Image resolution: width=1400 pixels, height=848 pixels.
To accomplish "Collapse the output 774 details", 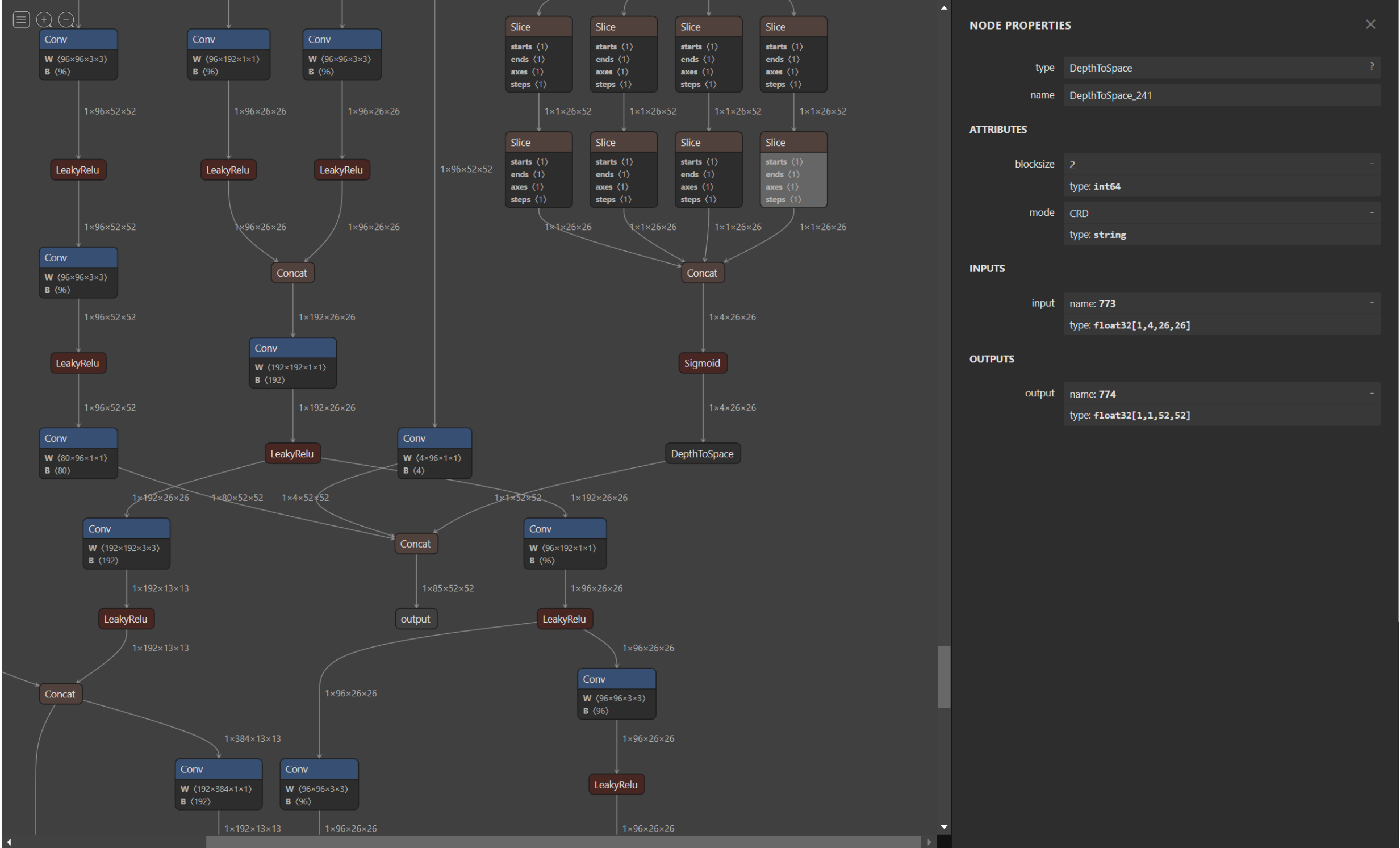I will click(1371, 393).
